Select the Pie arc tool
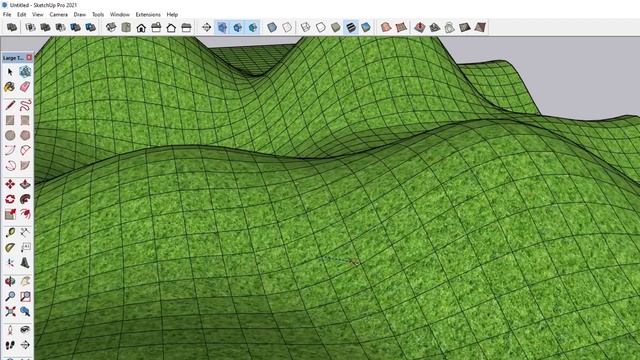 pos(25,165)
